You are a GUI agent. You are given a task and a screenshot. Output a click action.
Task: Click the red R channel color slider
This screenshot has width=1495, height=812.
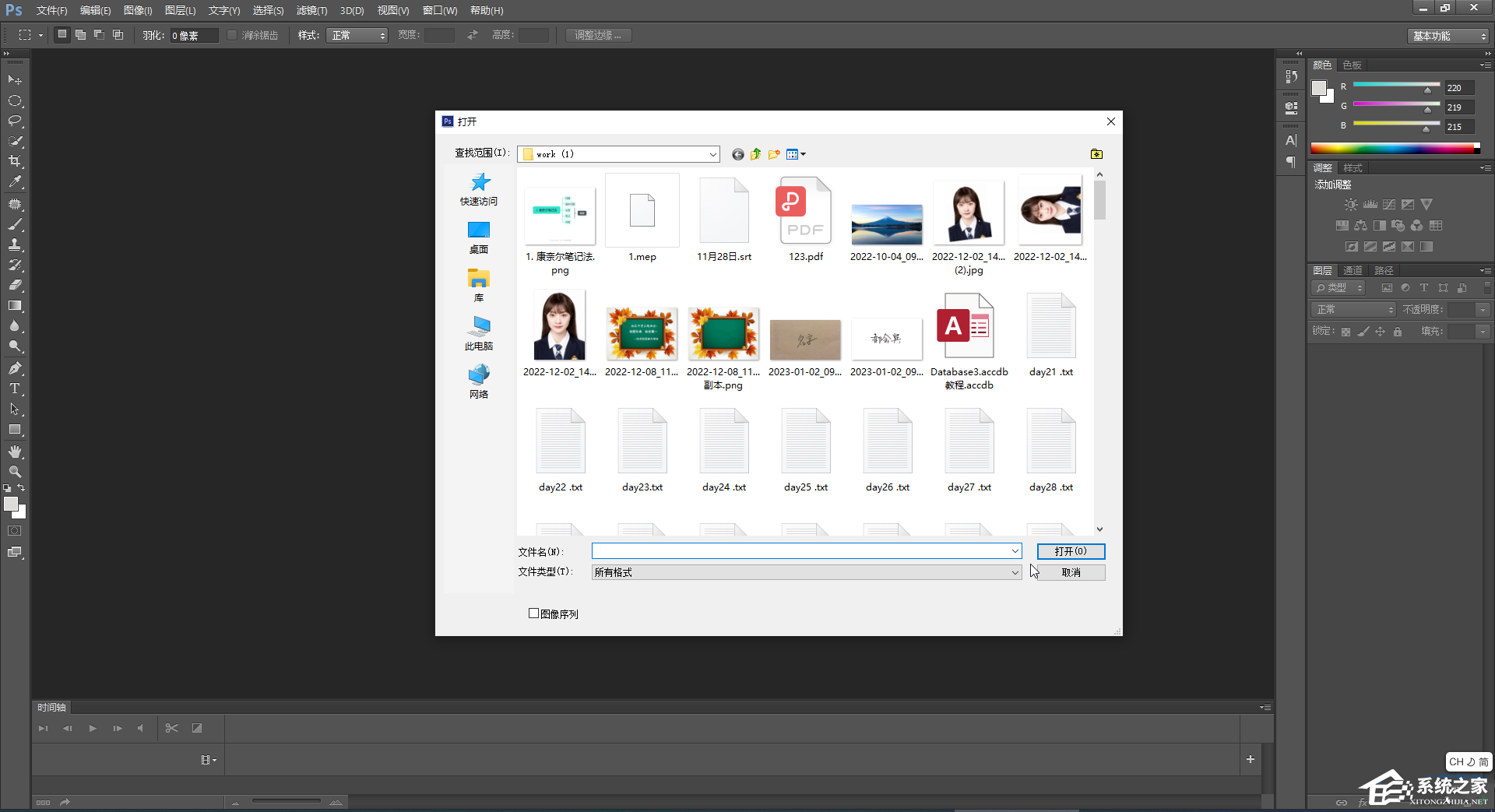click(1396, 84)
